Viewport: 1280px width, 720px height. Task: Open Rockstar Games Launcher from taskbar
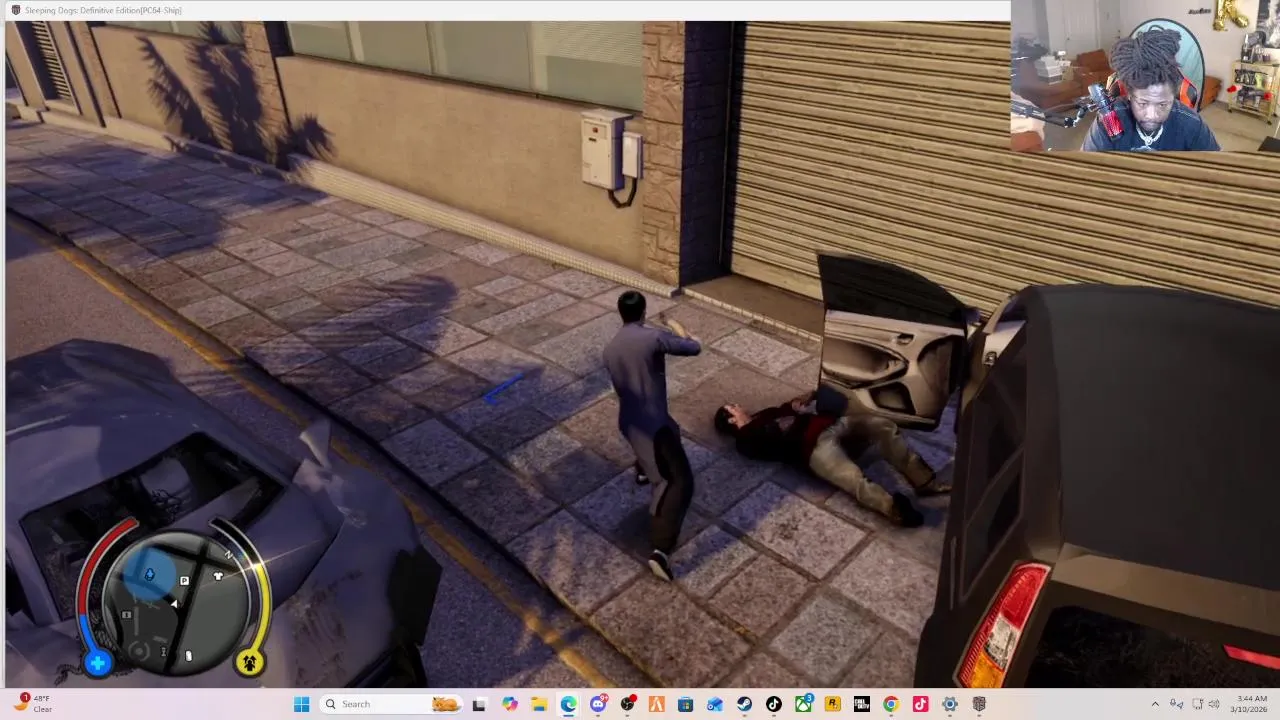[832, 704]
